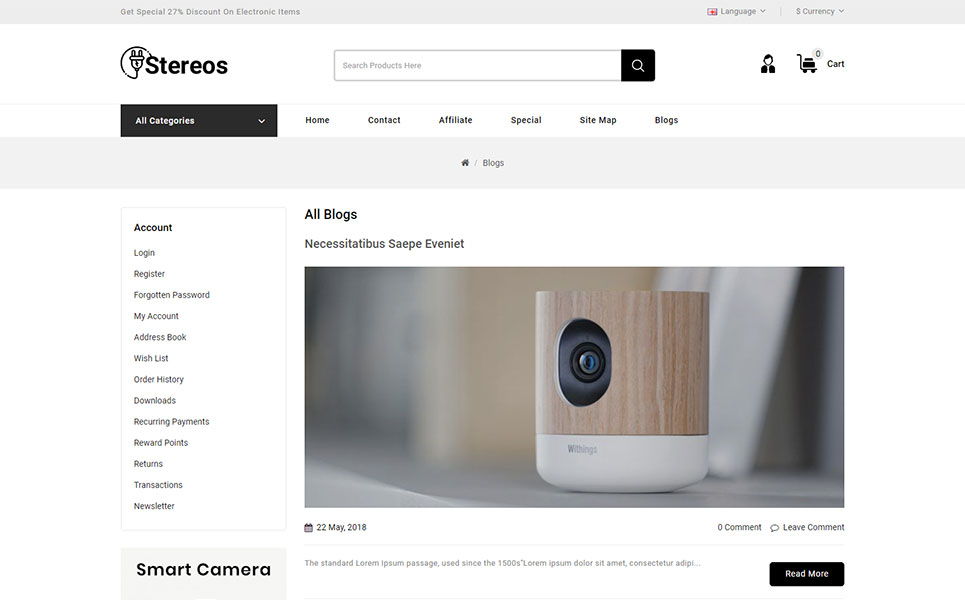Click the calendar icon beside 22 May, 2018
The width and height of the screenshot is (965, 600).
point(308,527)
